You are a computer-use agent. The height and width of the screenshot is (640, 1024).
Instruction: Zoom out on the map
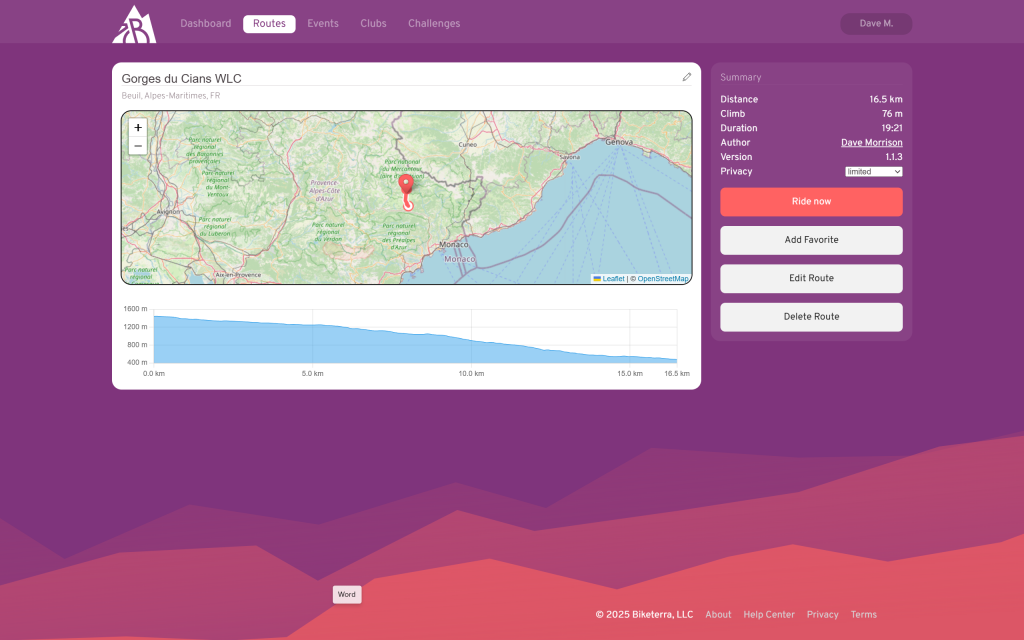pos(138,146)
